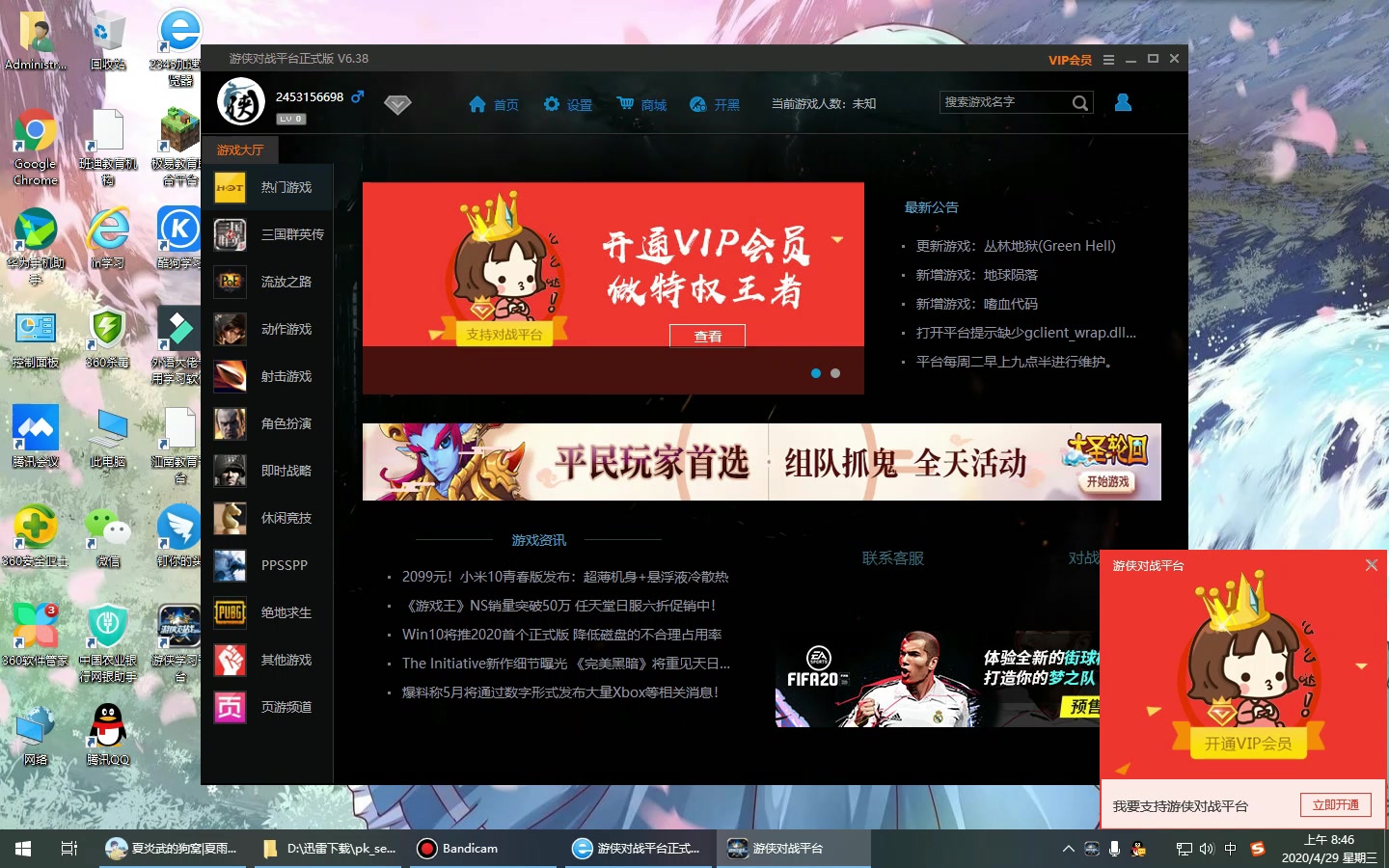Open the 商城 shopping cart store
The image size is (1389, 868).
pos(640,103)
